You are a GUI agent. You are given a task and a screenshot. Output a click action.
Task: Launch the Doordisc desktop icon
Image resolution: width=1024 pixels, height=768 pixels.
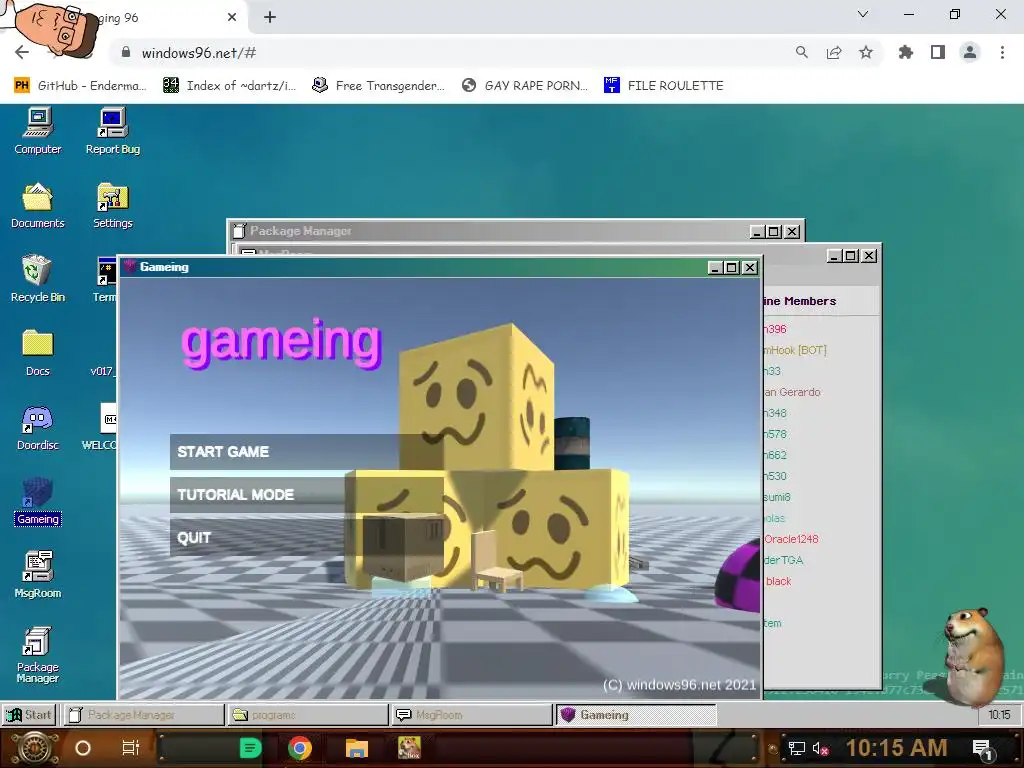38,427
